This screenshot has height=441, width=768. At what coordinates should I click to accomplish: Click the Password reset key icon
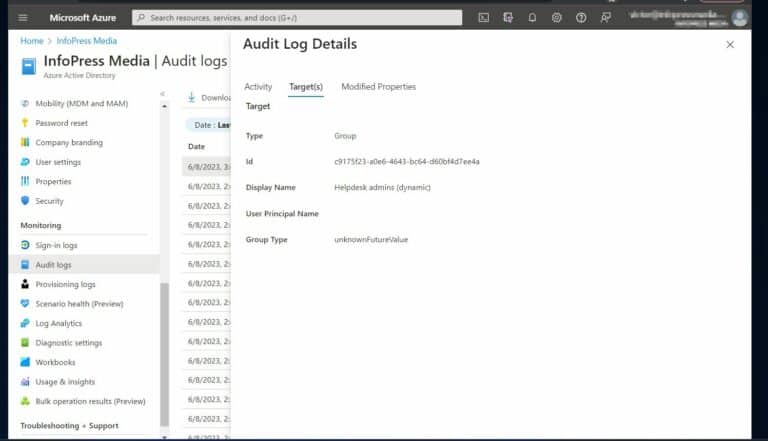click(x=25, y=123)
